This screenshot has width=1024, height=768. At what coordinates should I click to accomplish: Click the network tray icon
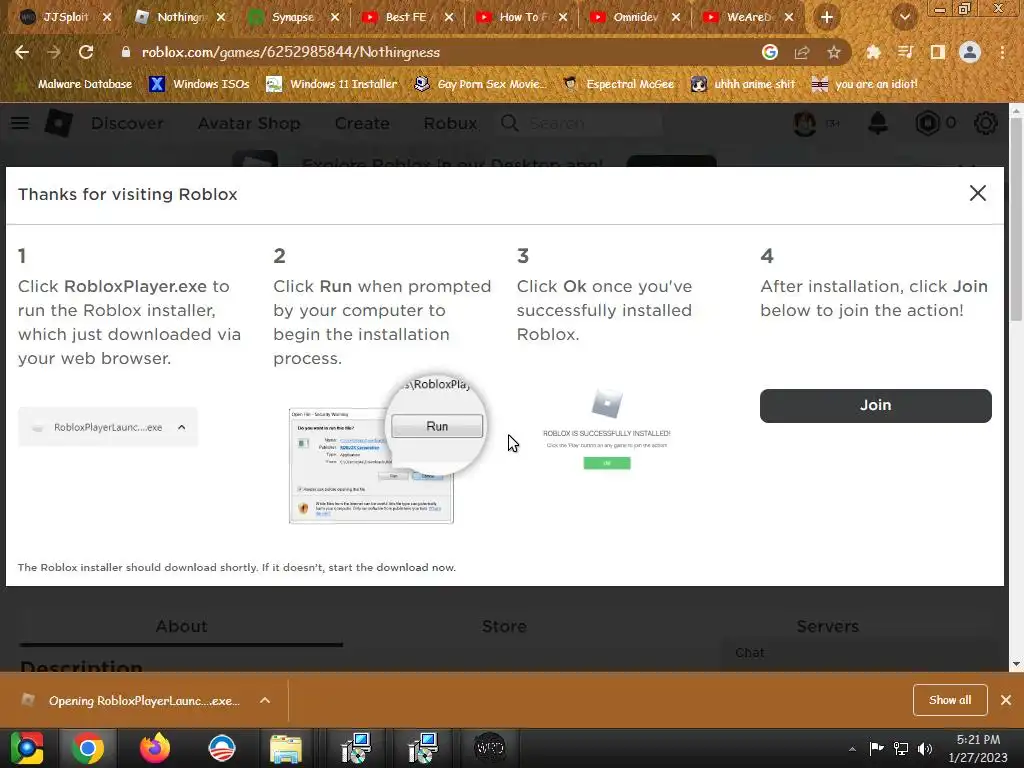tap(901, 748)
